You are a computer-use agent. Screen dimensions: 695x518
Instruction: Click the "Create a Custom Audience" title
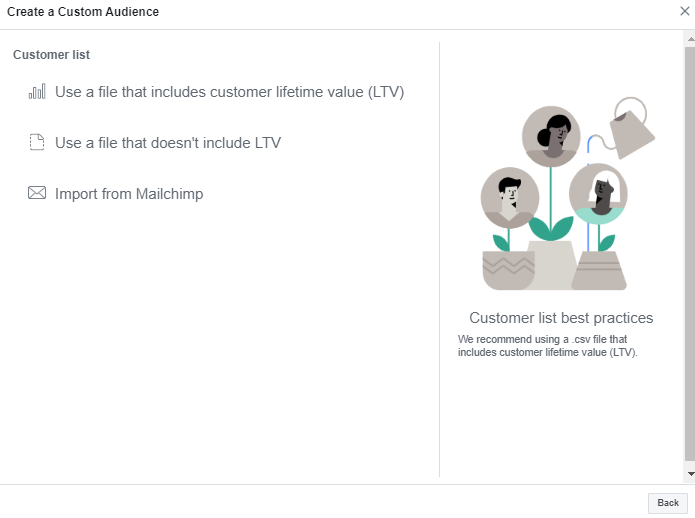83,12
